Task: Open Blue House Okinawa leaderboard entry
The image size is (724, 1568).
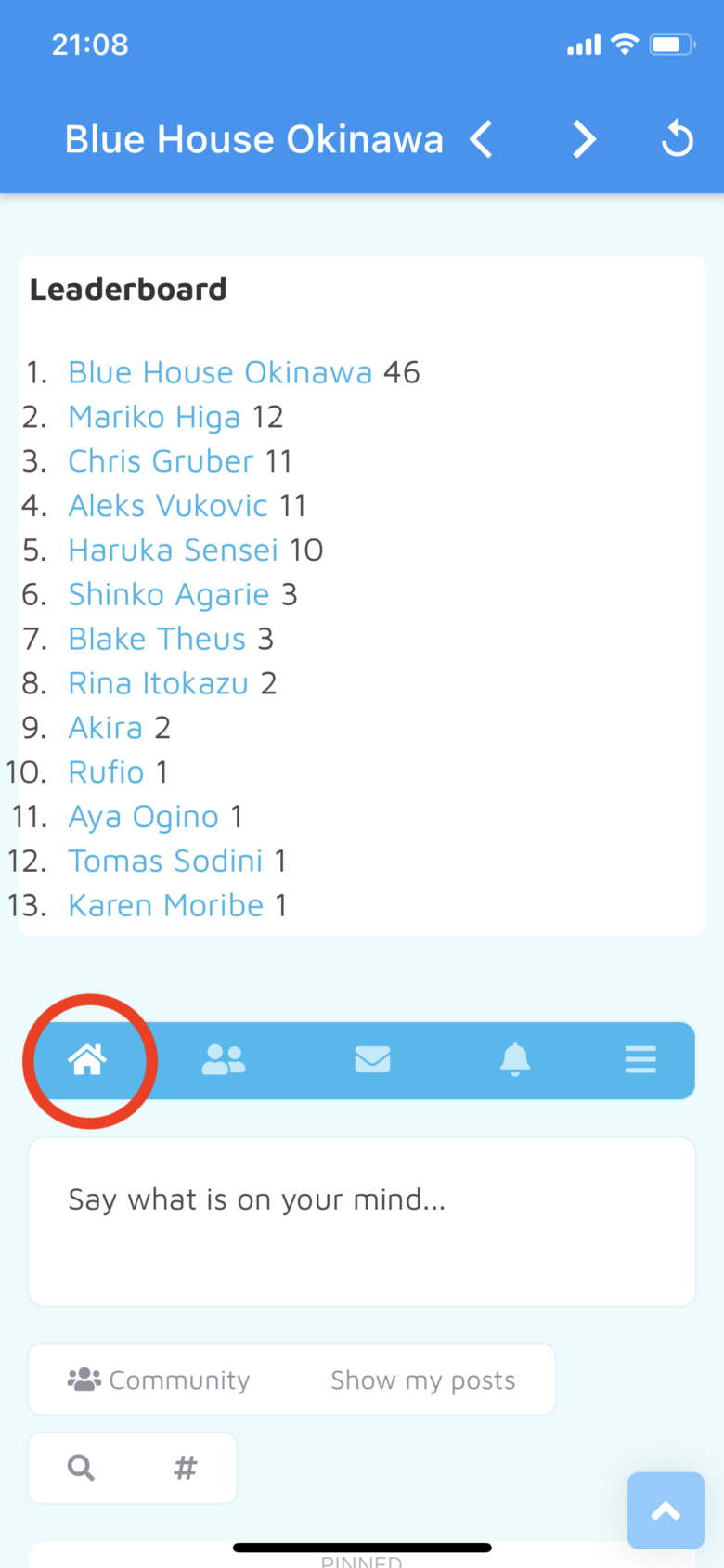Action: point(220,372)
